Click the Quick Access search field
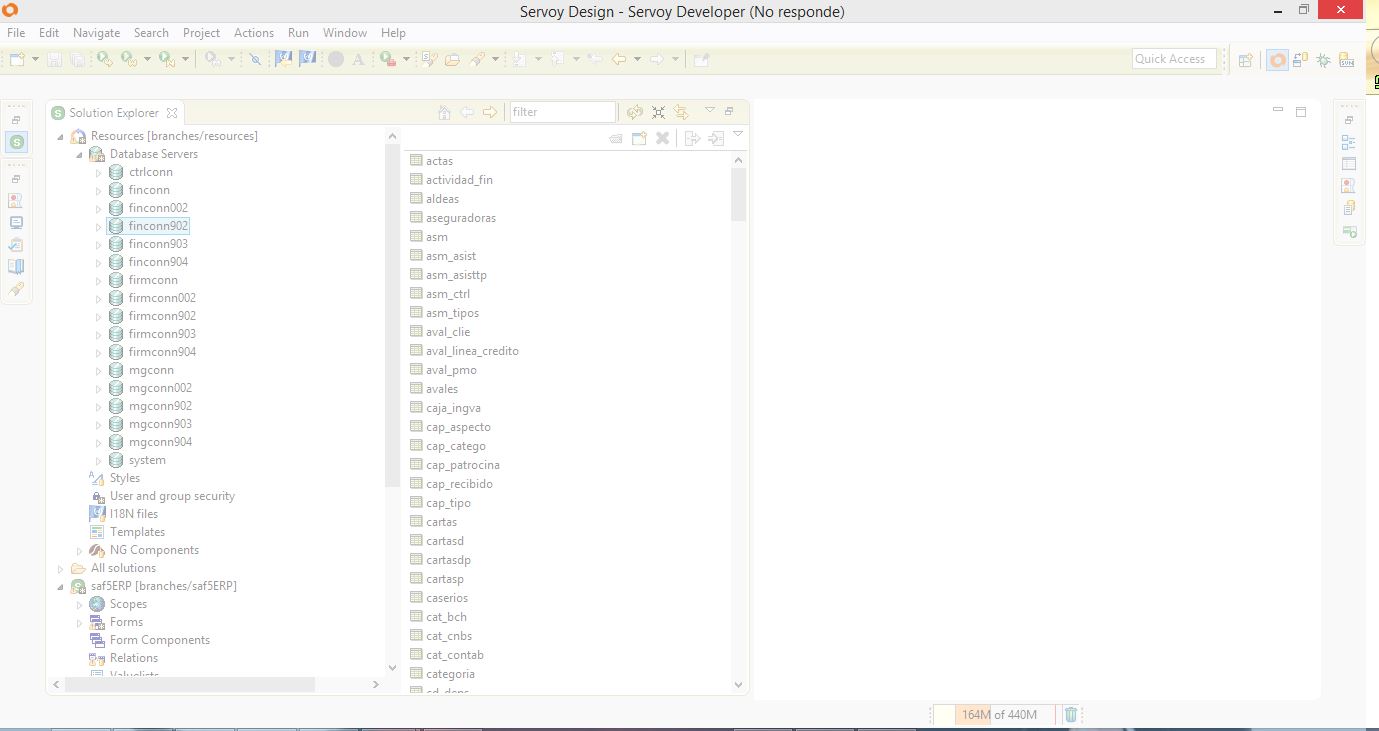This screenshot has width=1379, height=731. [1174, 59]
